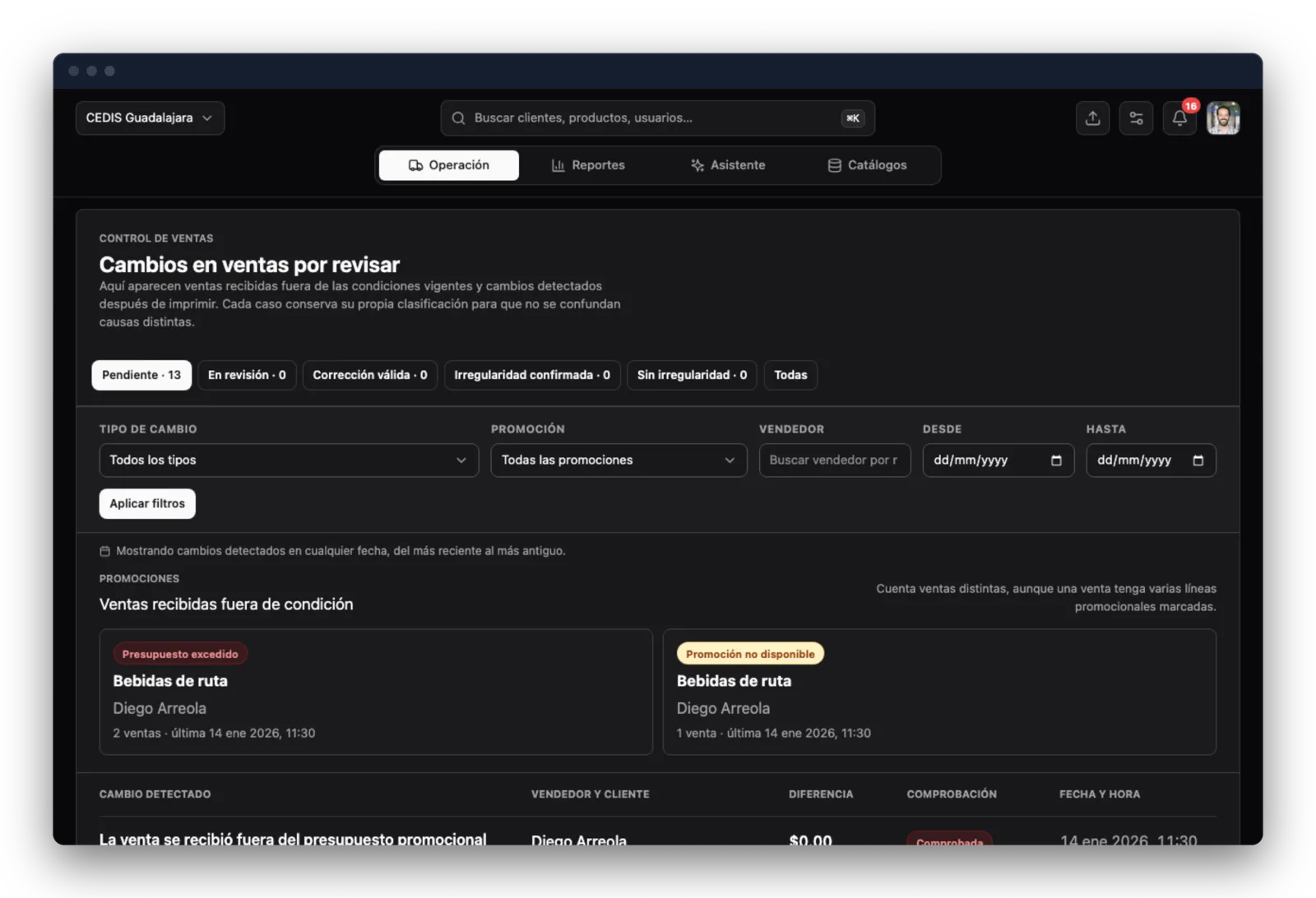The image size is (1316, 898).
Task: Open the Todas las promociones dropdown
Action: coord(619,461)
